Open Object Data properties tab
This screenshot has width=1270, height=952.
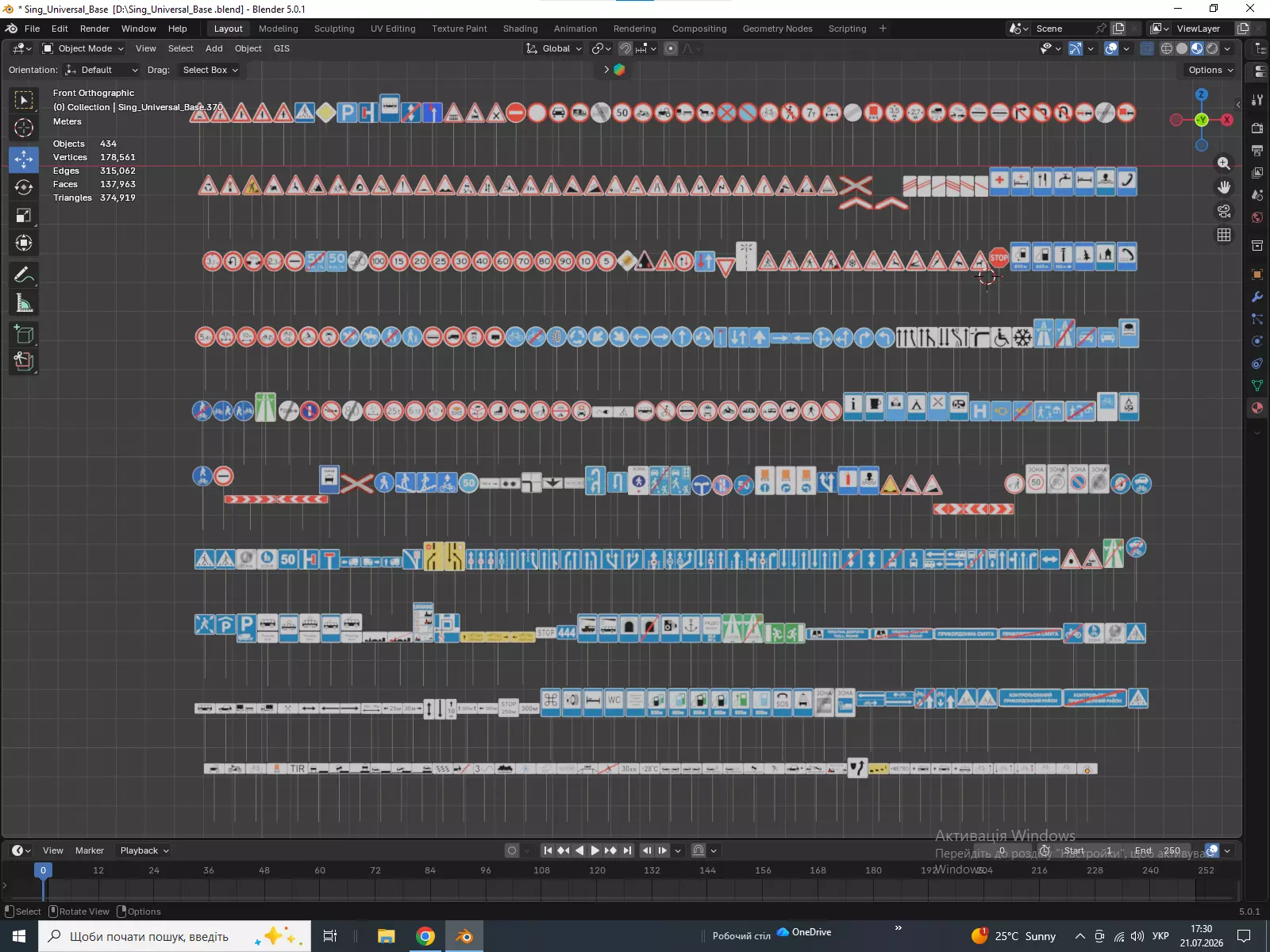[1257, 386]
